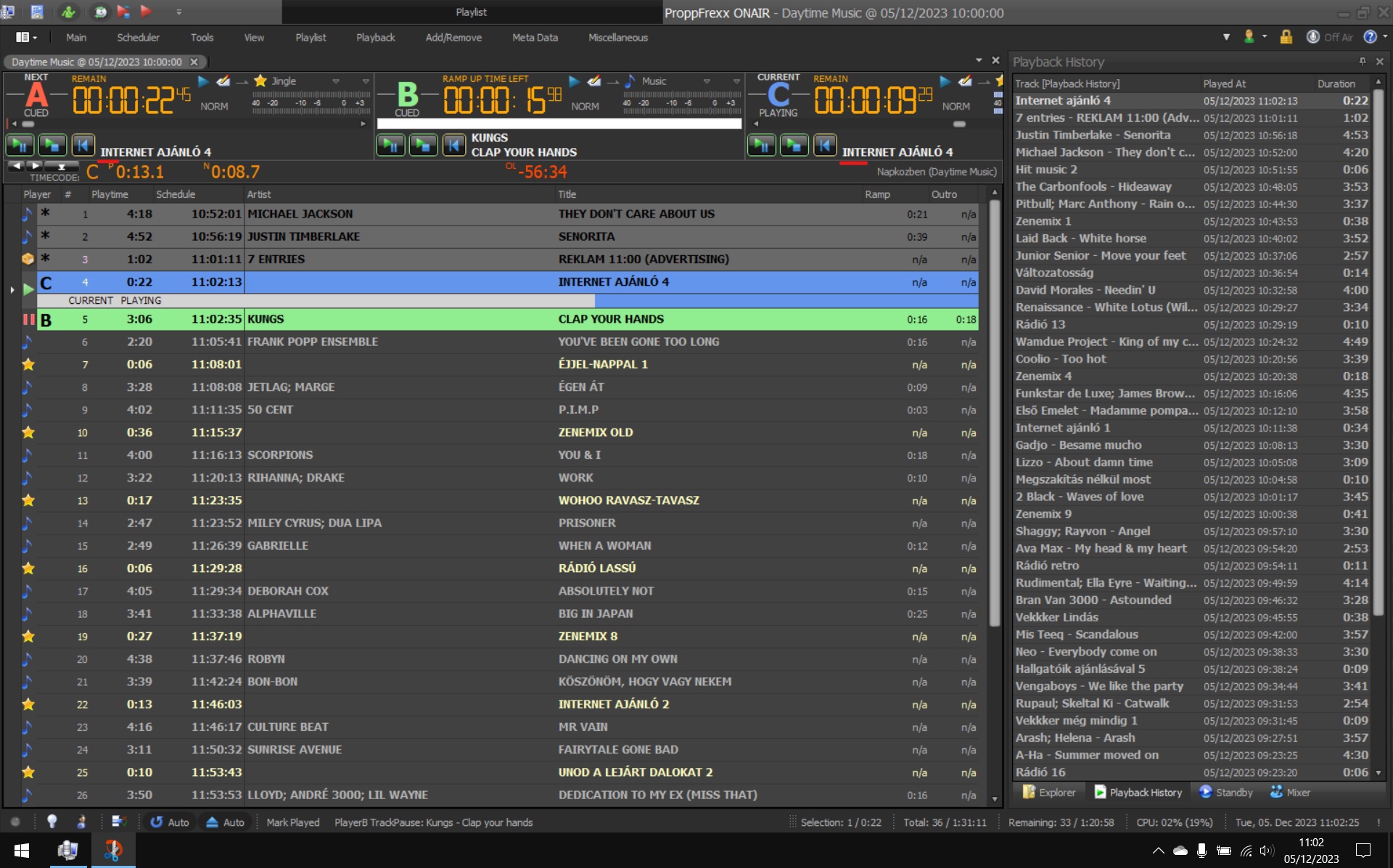Toggle the Off Air switch
Viewport: 1393px width, 868px height.
point(1330,37)
